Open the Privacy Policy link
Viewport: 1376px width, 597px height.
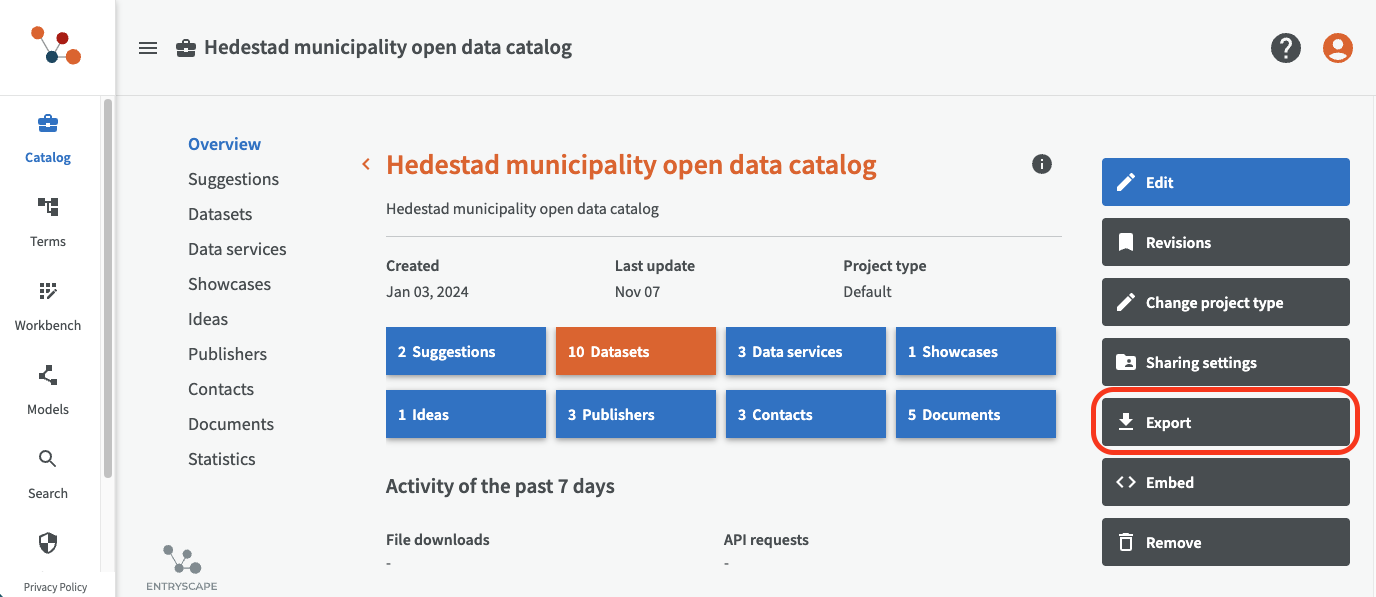55,587
